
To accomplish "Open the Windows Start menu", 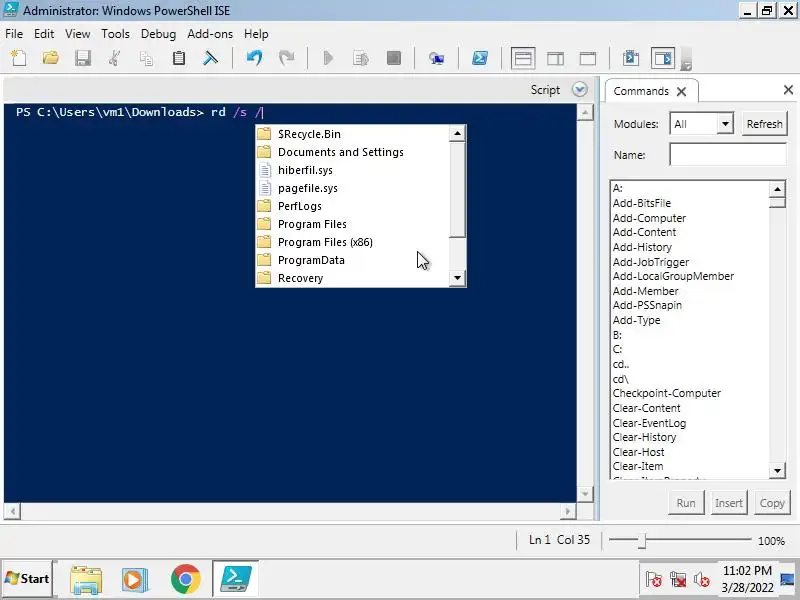I will pyautogui.click(x=27, y=579).
